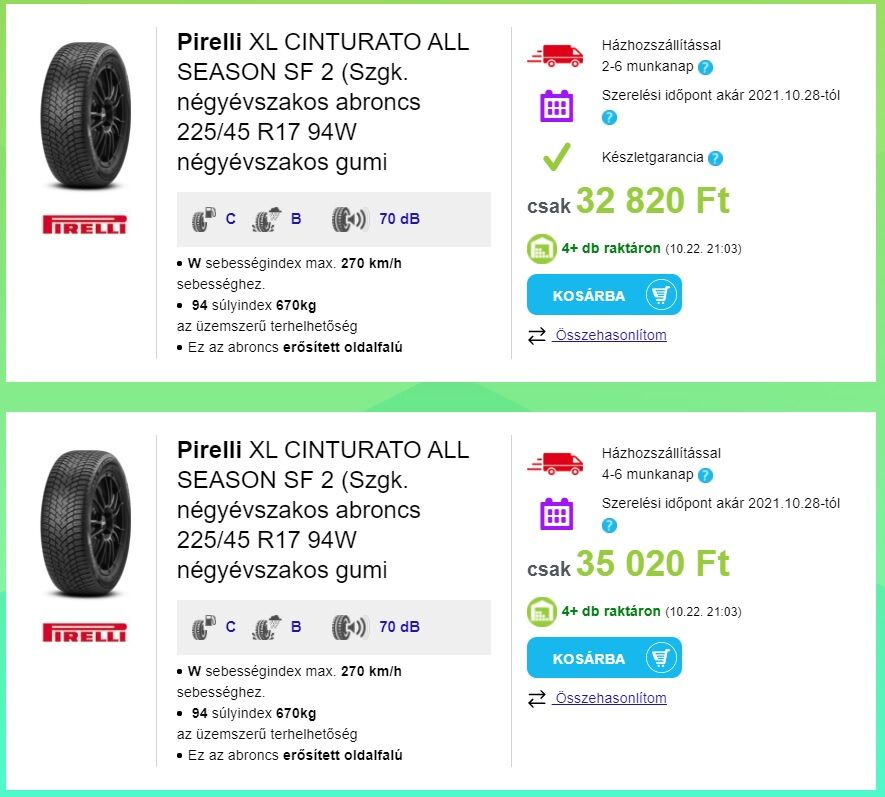Click Pirelli brand logo in second listing
Image resolution: width=885 pixels, height=797 pixels.
(x=85, y=633)
